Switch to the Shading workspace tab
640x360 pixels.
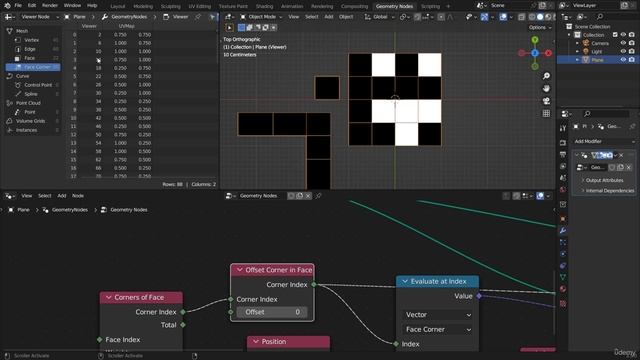point(264,6)
